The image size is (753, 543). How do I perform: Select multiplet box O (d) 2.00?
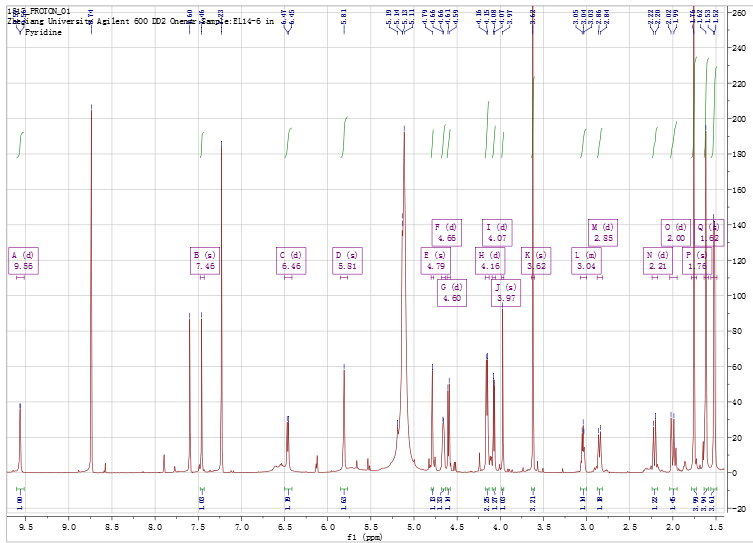(x=676, y=233)
